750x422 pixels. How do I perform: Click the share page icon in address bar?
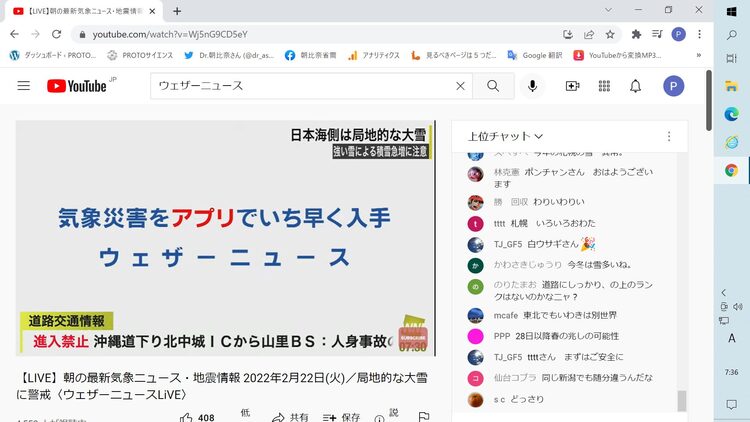(x=589, y=34)
